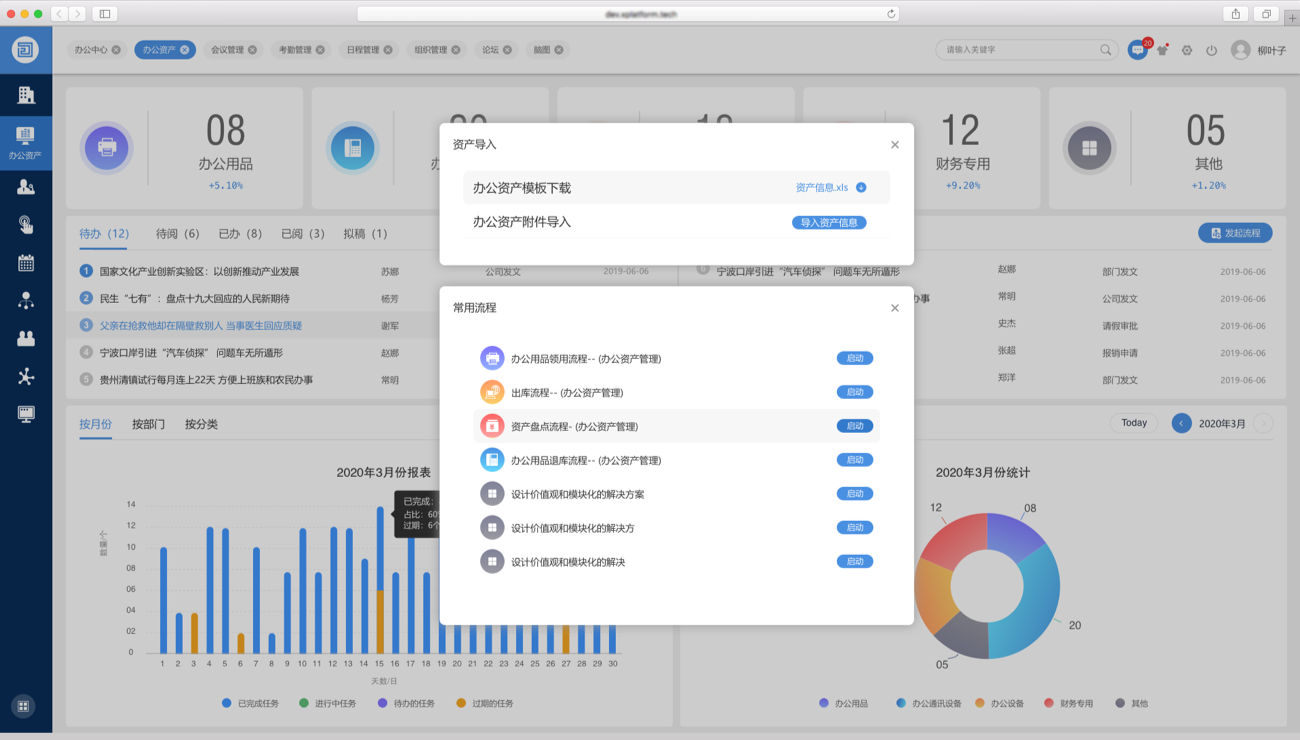
Task: Open the theme (shirt) icon in header
Action: pos(1162,50)
